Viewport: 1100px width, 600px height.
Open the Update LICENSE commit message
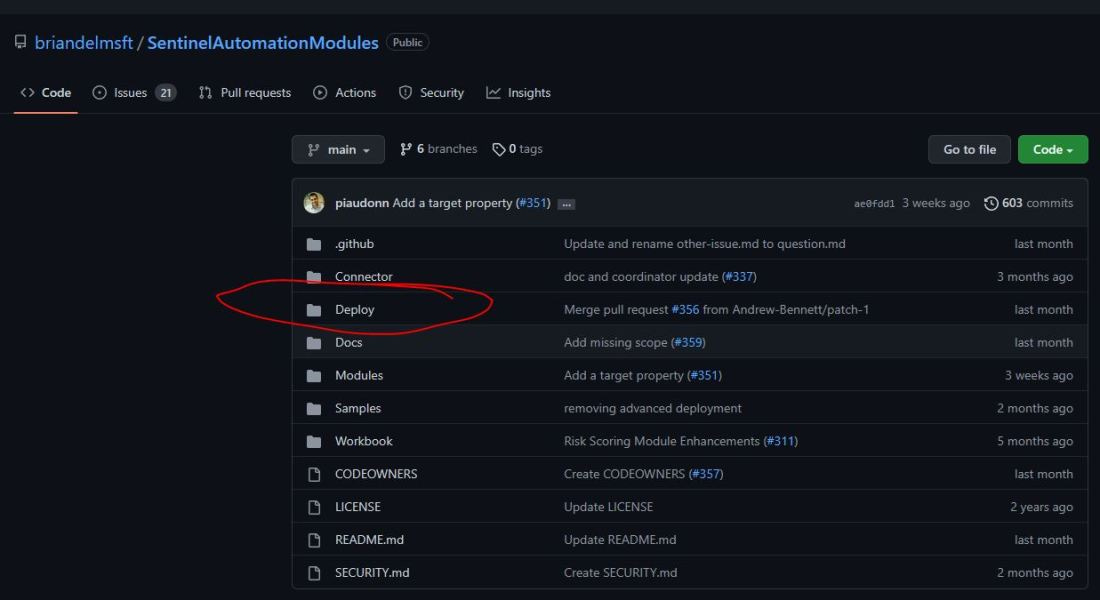608,507
